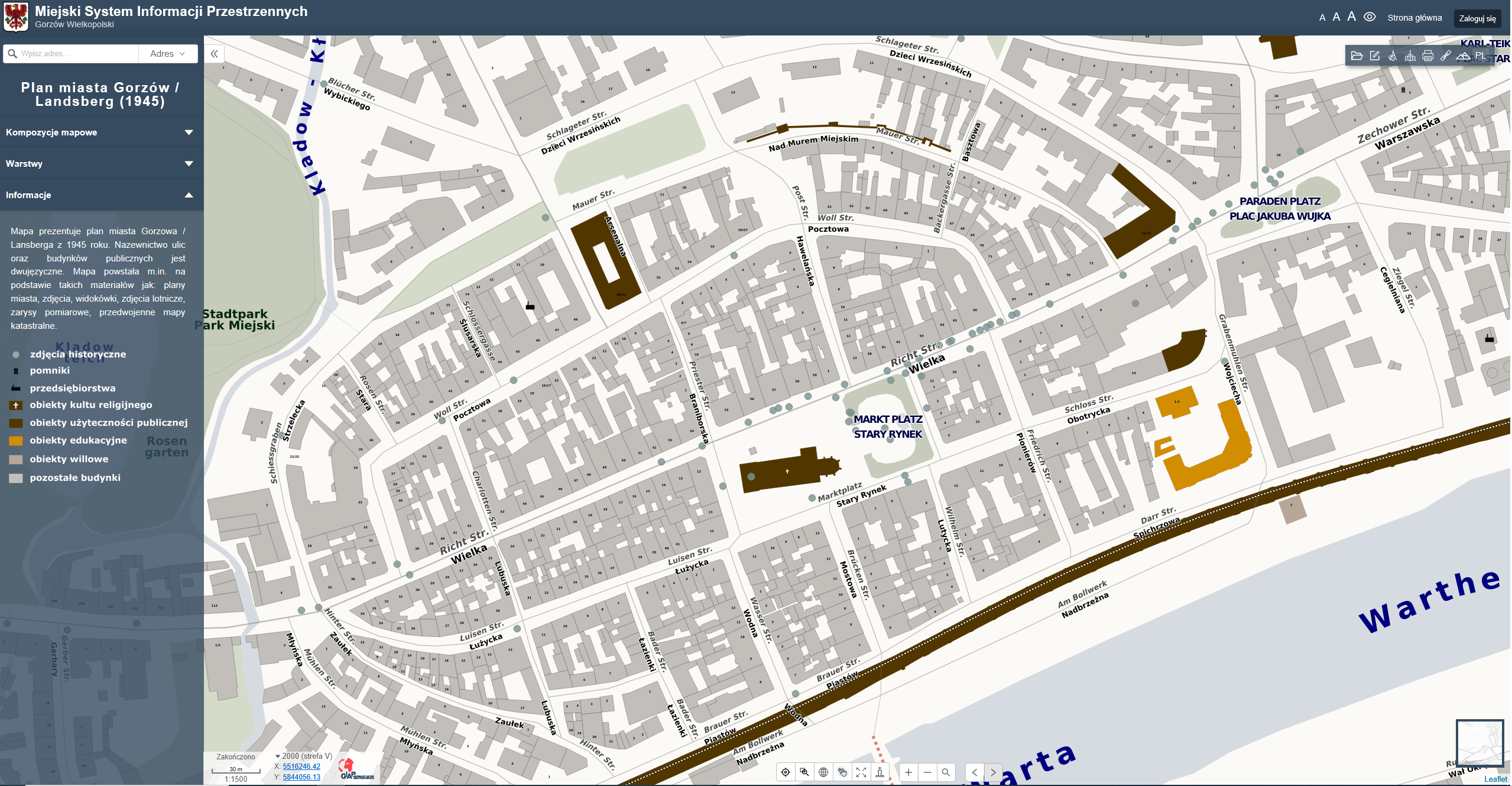Click obiekty użyteczności publicznej brown swatch

point(16,423)
